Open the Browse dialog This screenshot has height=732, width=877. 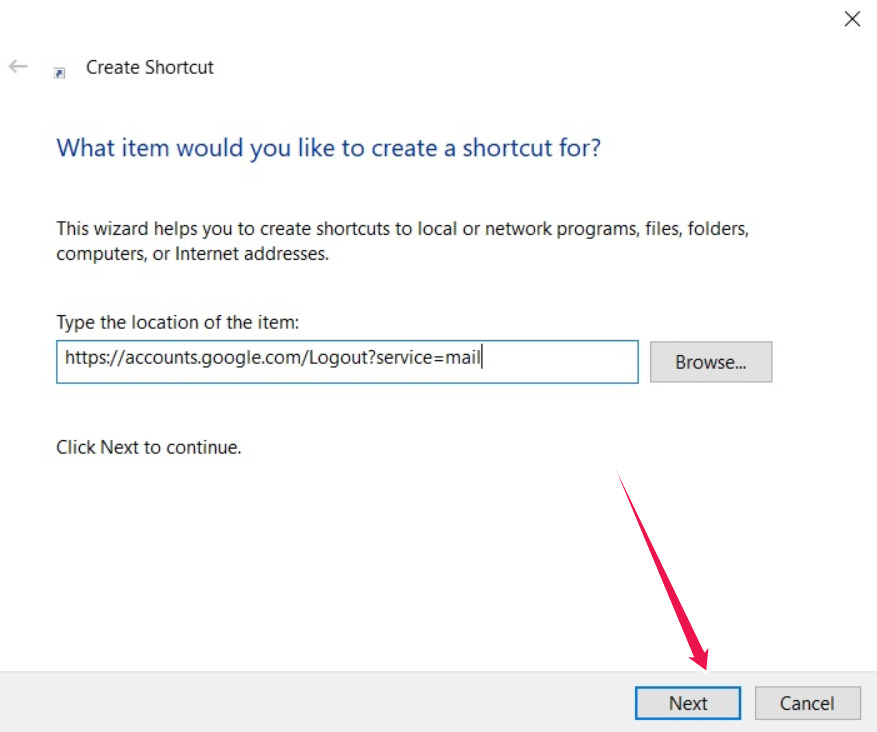710,362
